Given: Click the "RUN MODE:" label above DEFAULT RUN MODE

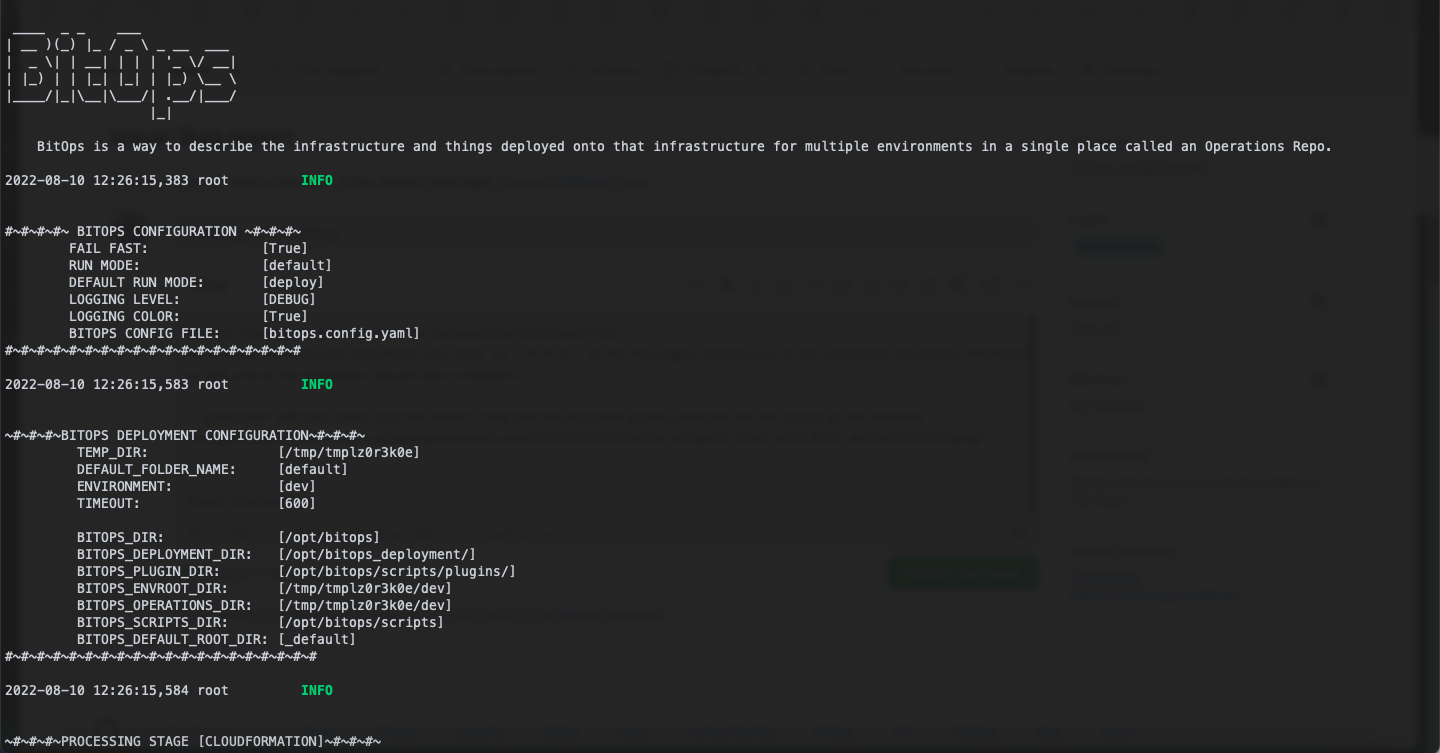Looking at the screenshot, I should tap(104, 265).
